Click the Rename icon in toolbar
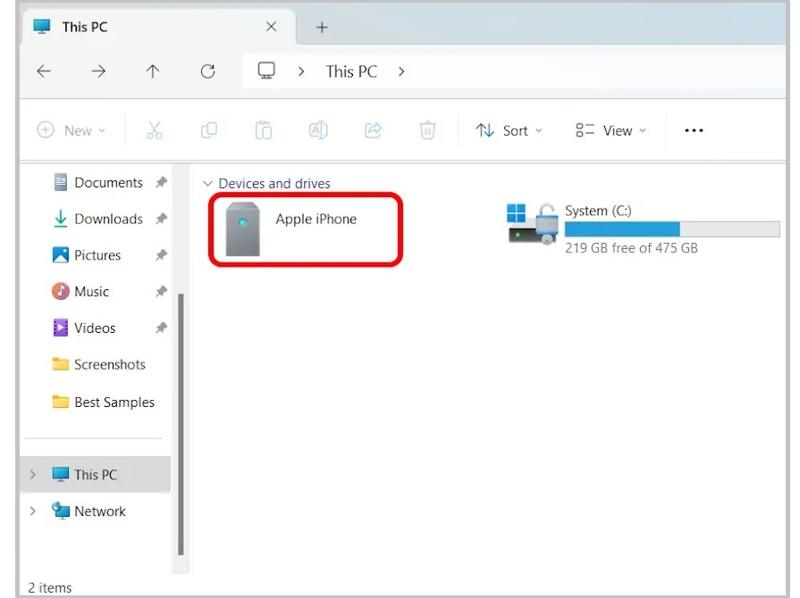Screen dimensions: 800x598 [x=318, y=131]
